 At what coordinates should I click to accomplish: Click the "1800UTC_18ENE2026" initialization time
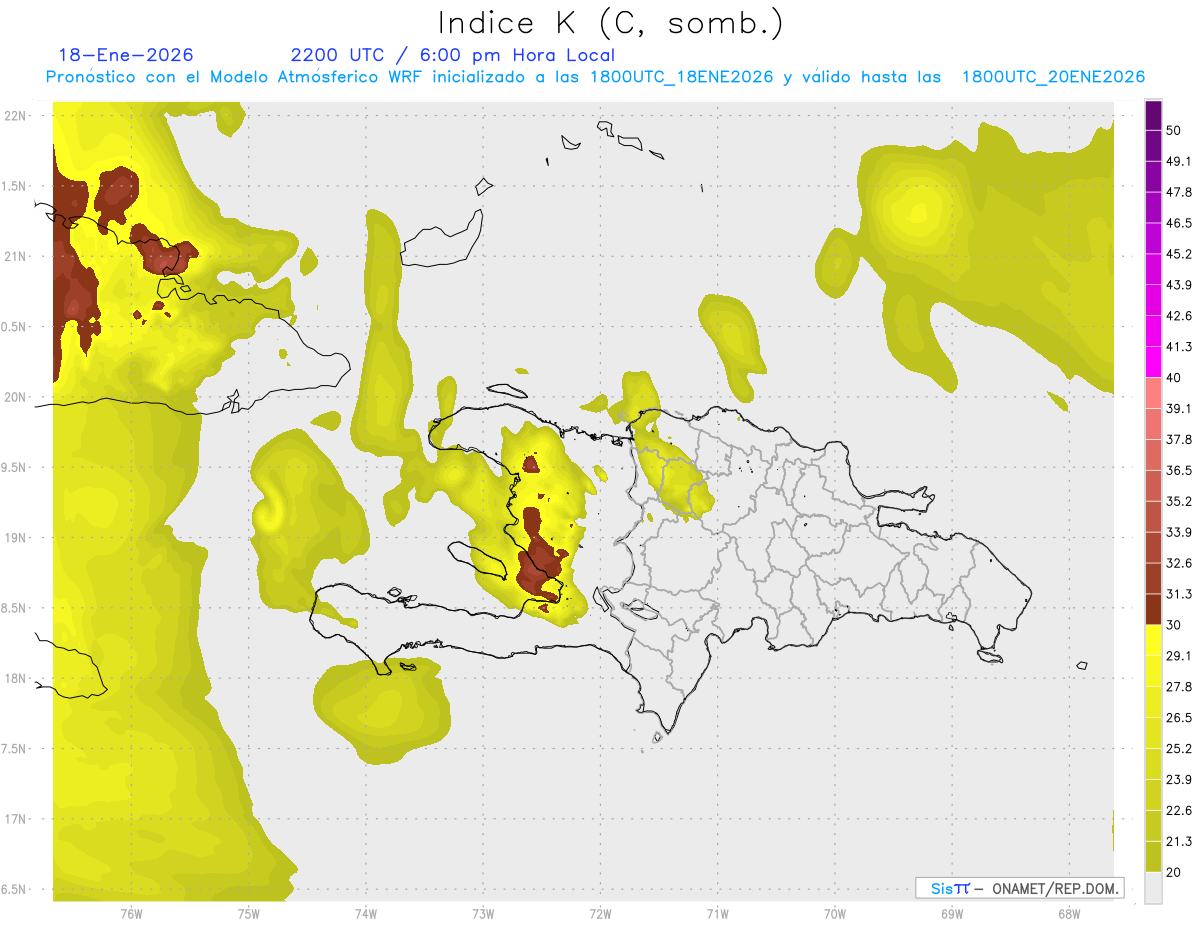681,77
